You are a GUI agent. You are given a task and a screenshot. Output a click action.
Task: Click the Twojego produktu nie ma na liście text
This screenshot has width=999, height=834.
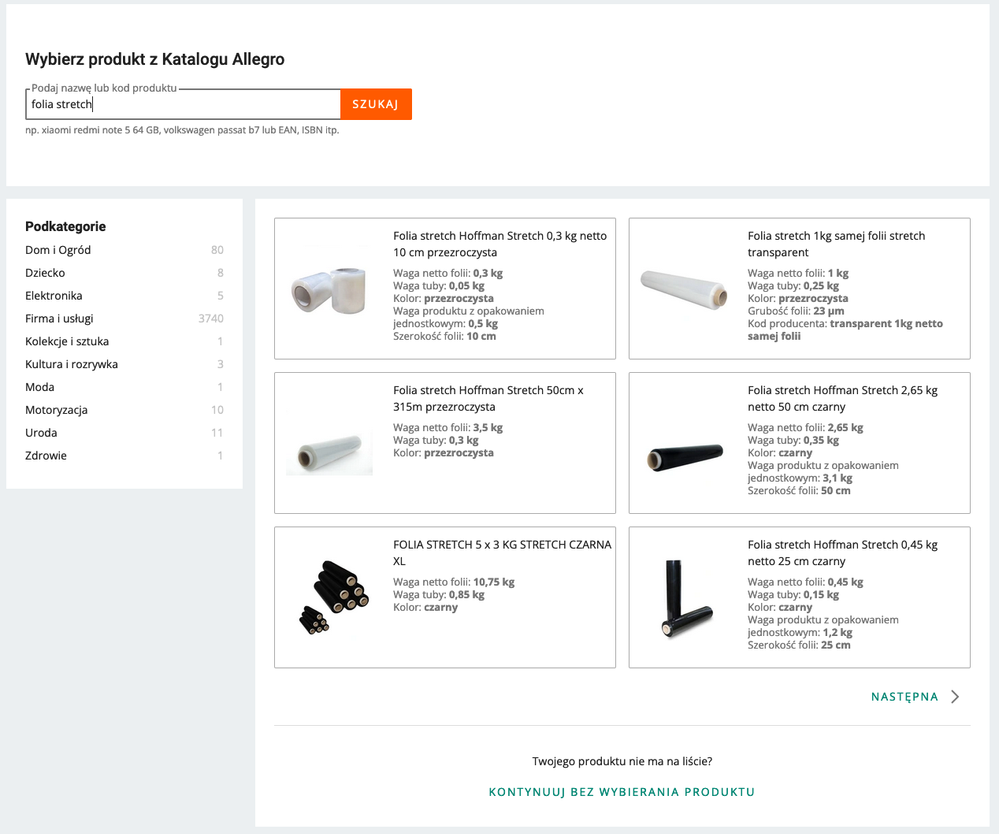pyautogui.click(x=622, y=761)
